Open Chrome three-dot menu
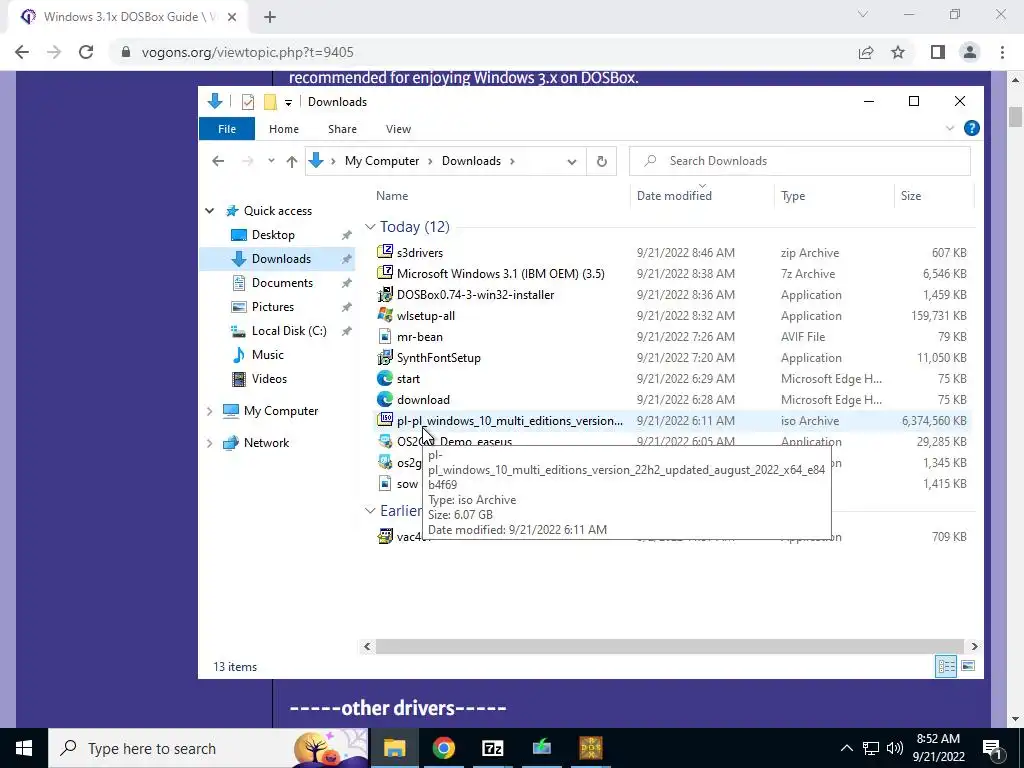Screen dimensions: 1024x768 click(1002, 52)
